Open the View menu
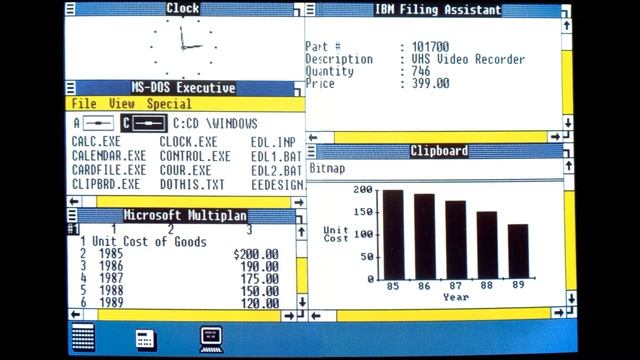The height and width of the screenshot is (360, 640). [122, 104]
